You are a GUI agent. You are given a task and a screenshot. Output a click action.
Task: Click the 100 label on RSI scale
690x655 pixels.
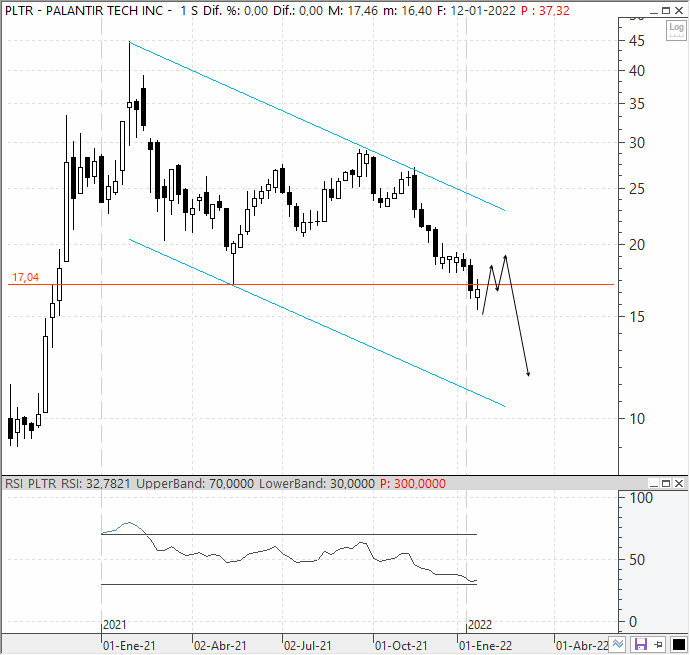tap(641, 498)
